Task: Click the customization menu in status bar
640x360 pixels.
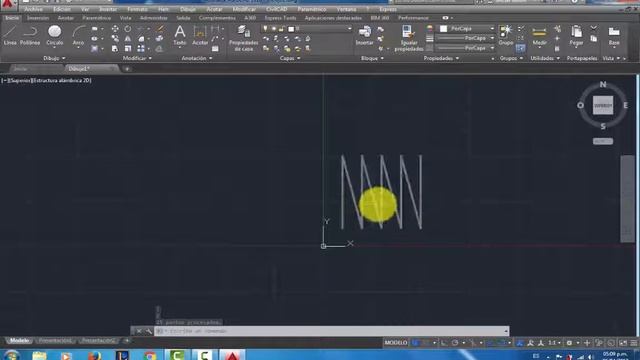Action: pyautogui.click(x=633, y=343)
